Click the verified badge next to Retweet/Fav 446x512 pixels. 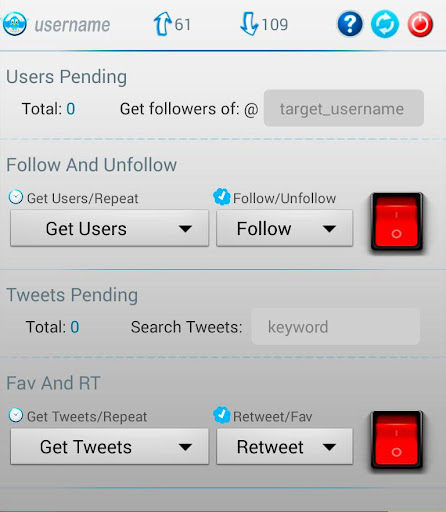[222, 415]
